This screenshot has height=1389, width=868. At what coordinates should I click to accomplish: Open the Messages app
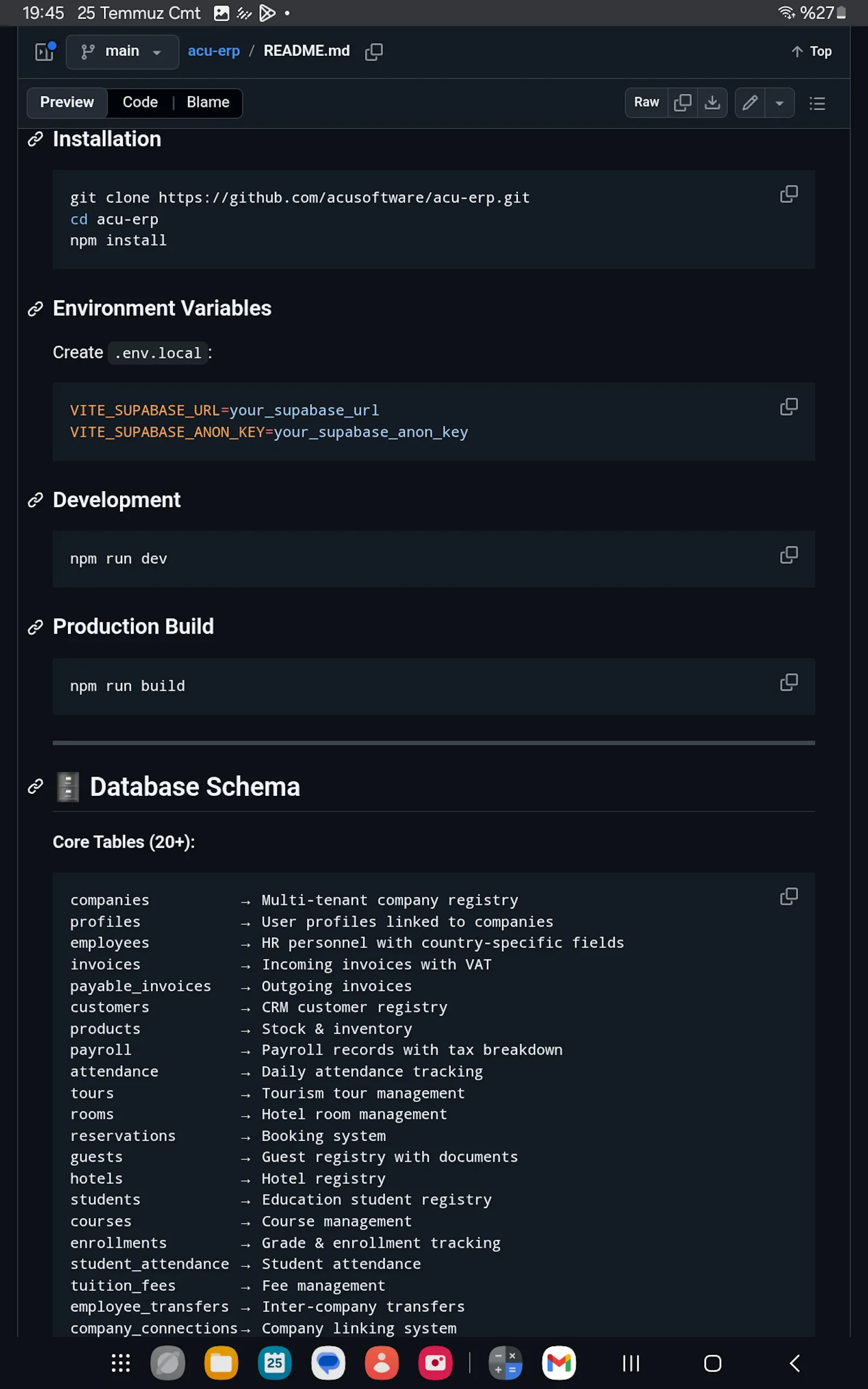(328, 1363)
